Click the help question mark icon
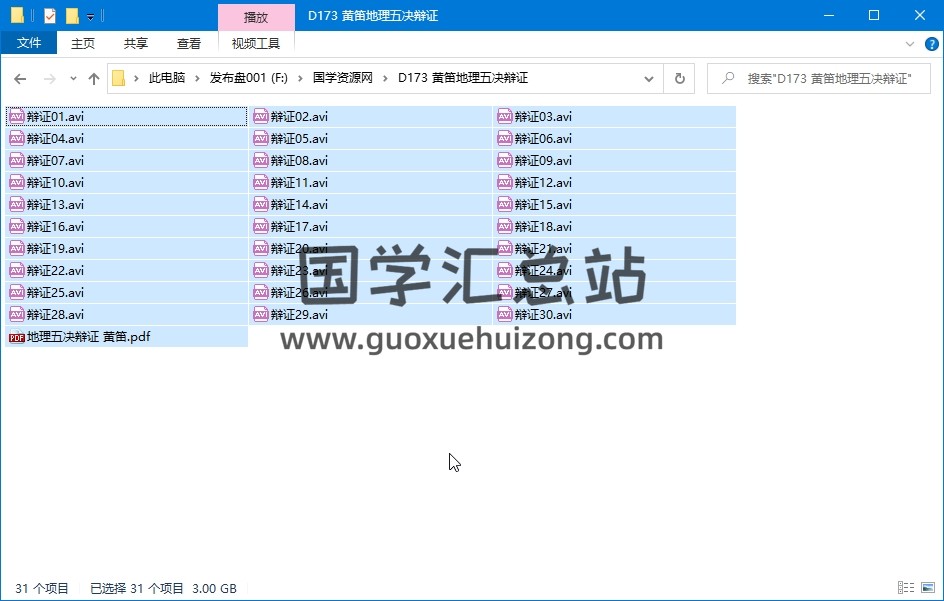 click(929, 44)
